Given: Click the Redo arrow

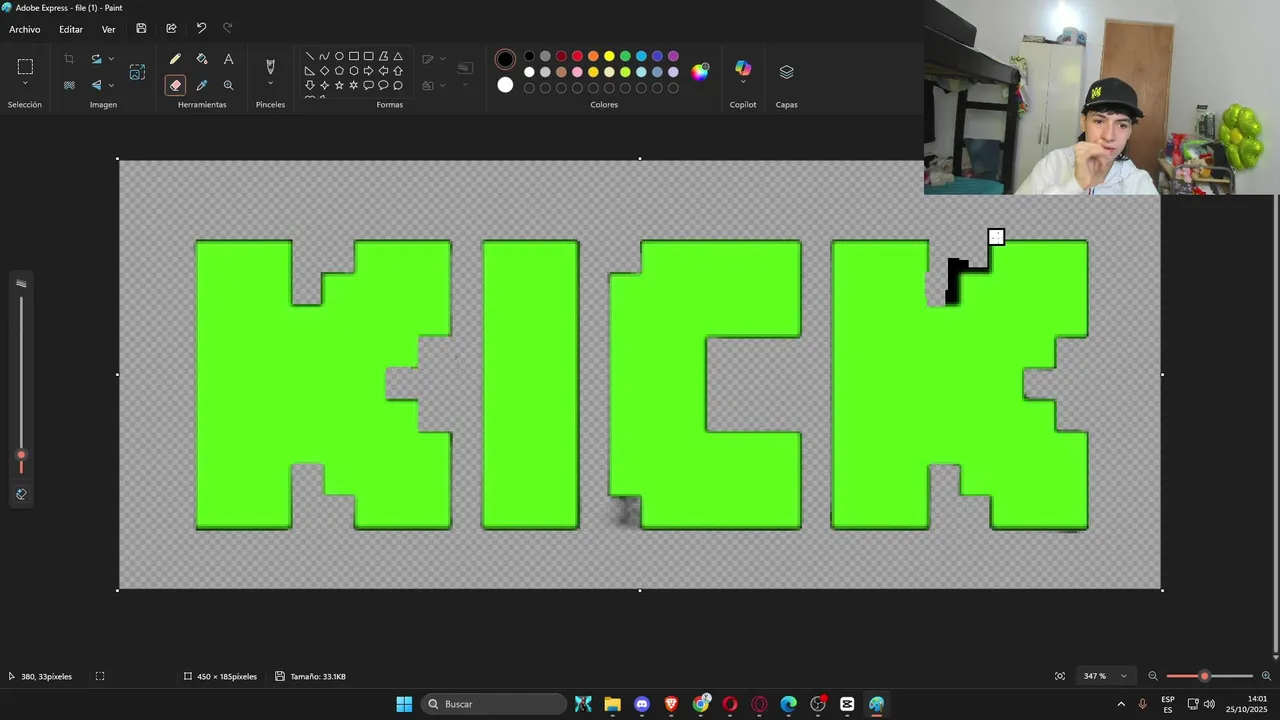Looking at the screenshot, I should click(x=227, y=29).
